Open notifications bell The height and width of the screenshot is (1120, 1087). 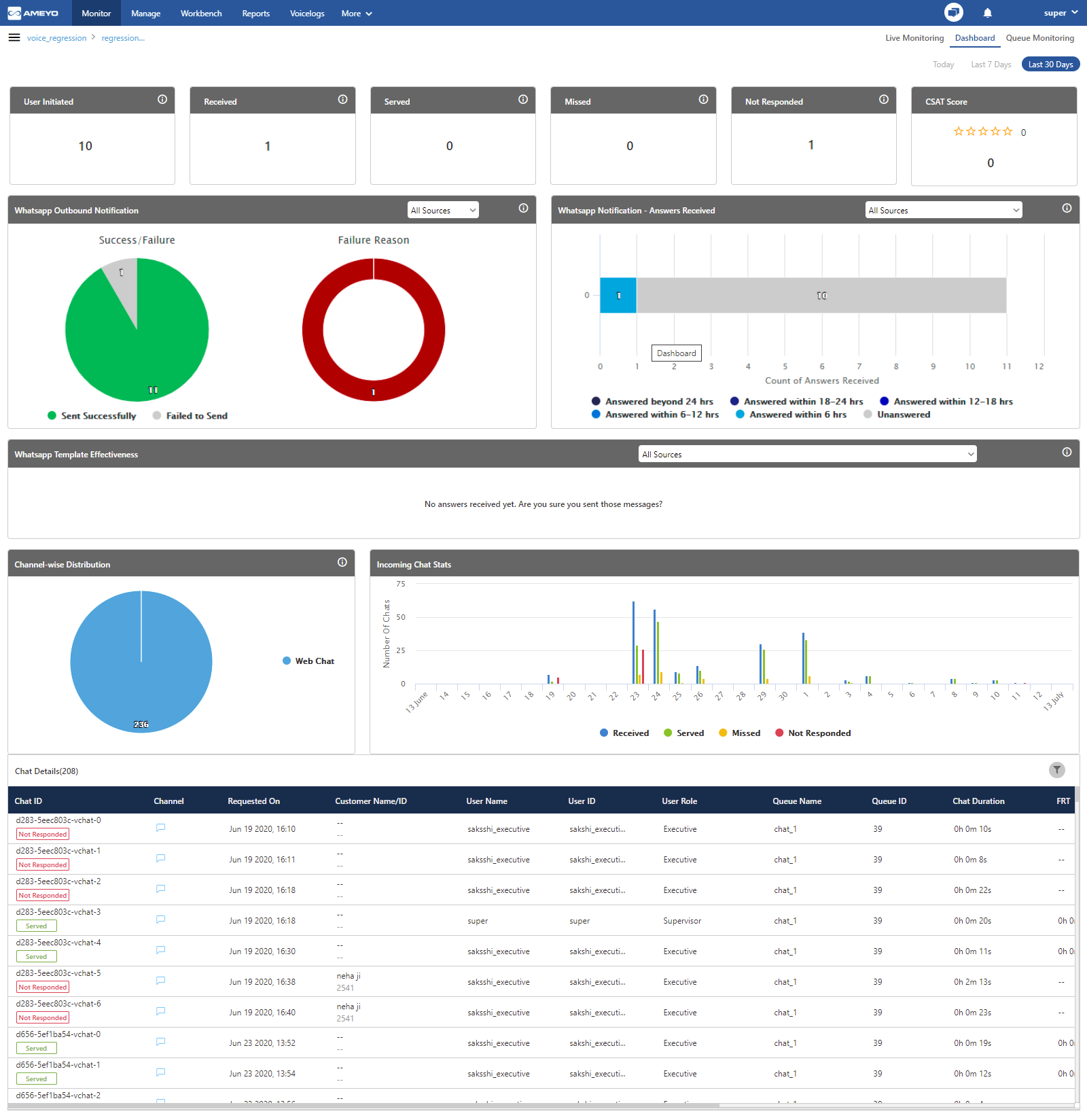click(x=988, y=13)
